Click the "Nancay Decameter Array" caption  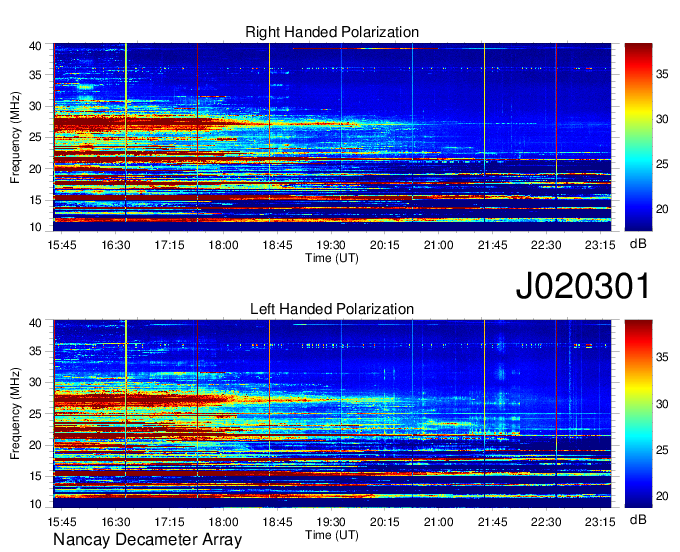point(147,539)
